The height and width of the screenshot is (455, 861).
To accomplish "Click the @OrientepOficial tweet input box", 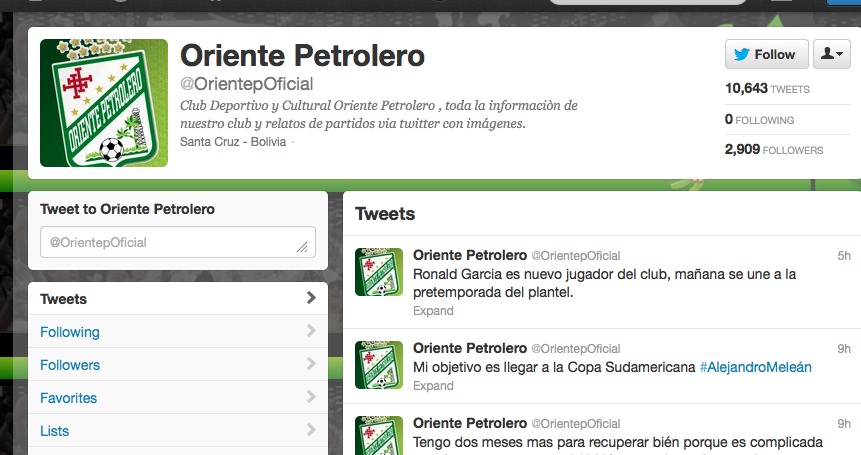I will [178, 242].
